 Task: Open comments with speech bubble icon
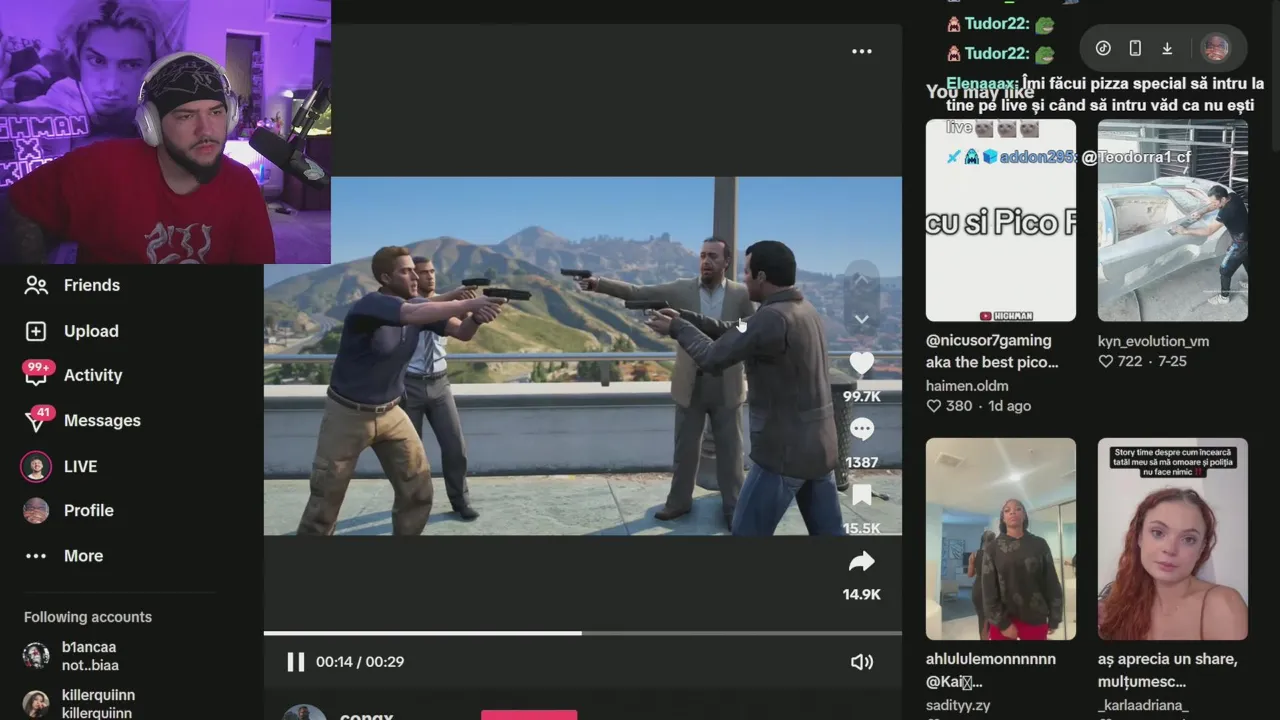[x=861, y=430]
